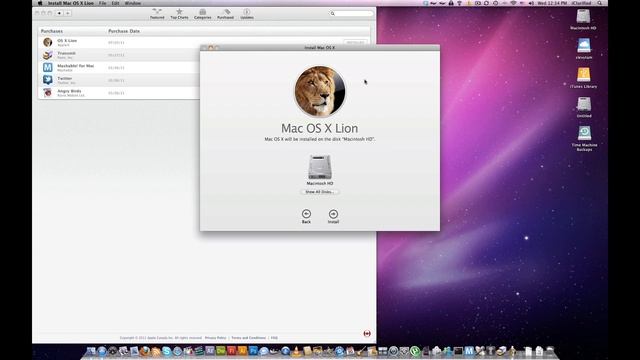Viewport: 640px width, 360px height.
Task: Click the Lion picture in the installer window
Action: pyautogui.click(x=320, y=91)
